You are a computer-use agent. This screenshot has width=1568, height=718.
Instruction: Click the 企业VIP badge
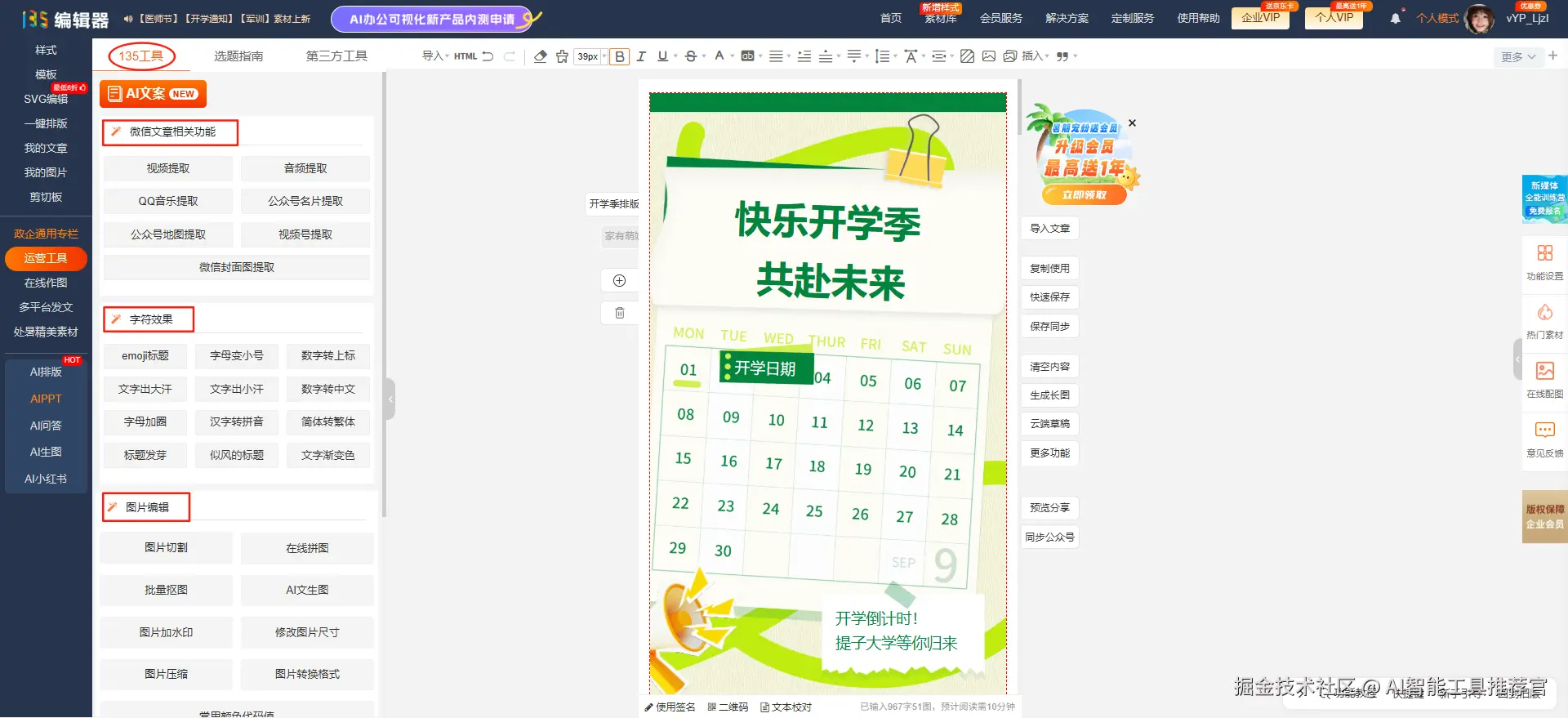coord(1260,17)
